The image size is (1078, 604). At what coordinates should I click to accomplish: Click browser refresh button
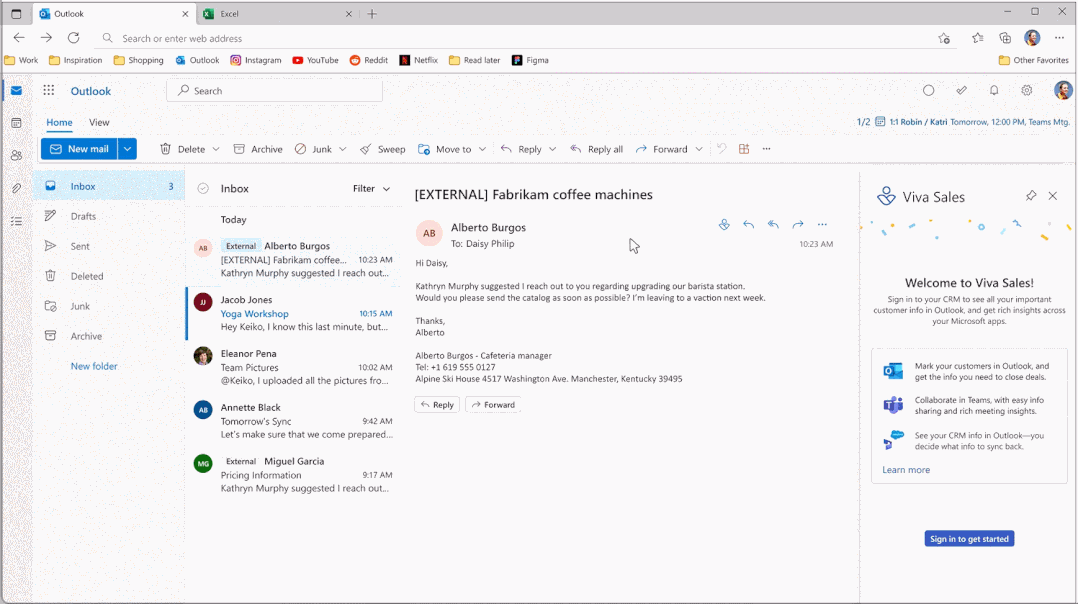74,38
